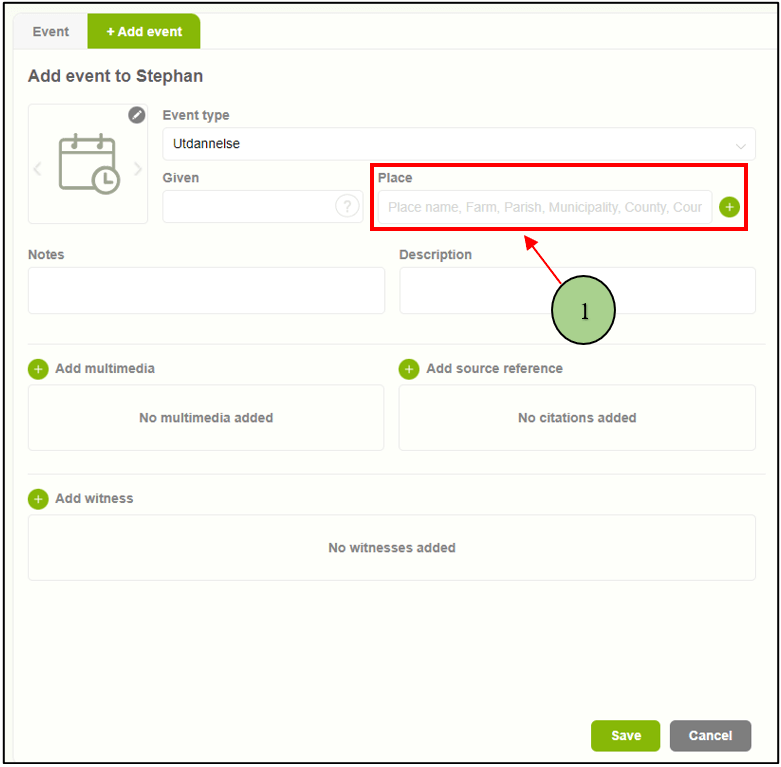Click inside the Notes text box
The width and height of the screenshot is (781, 767).
[x=206, y=291]
